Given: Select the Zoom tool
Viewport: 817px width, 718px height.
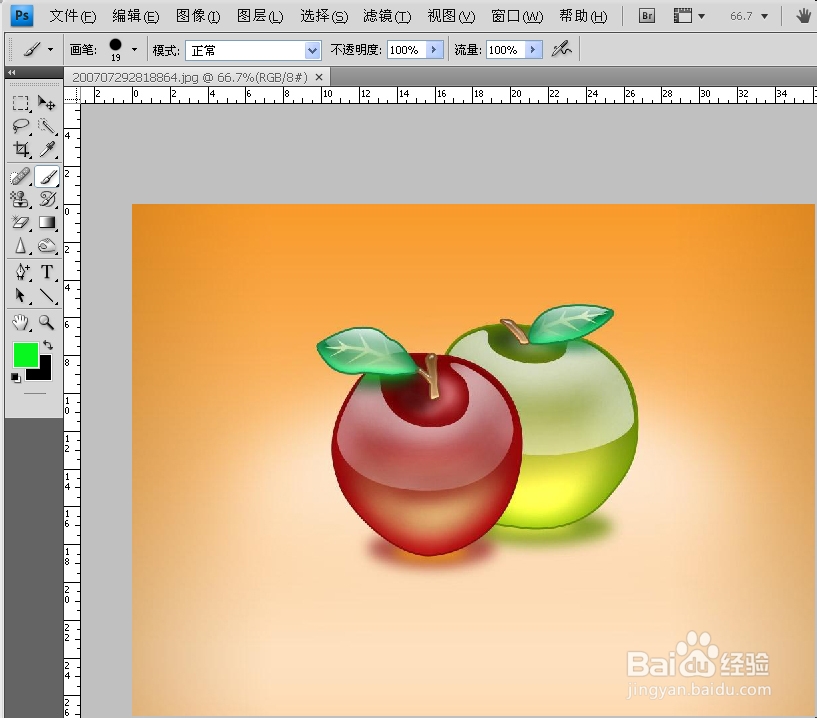Looking at the screenshot, I should point(47,323).
